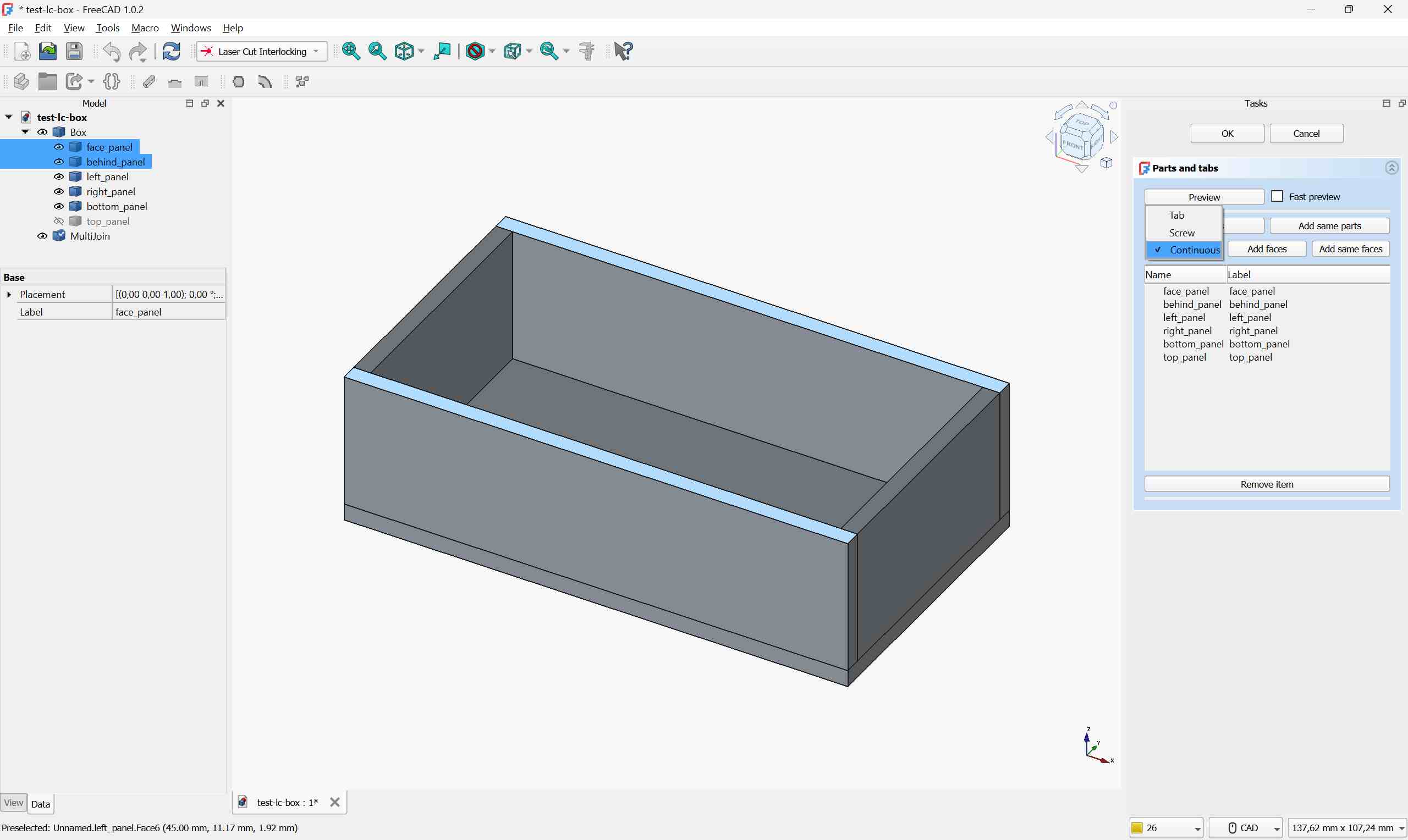The width and height of the screenshot is (1408, 840).
Task: Open the Laser Cut Interlocking workbench dropdown
Action: (x=262, y=52)
